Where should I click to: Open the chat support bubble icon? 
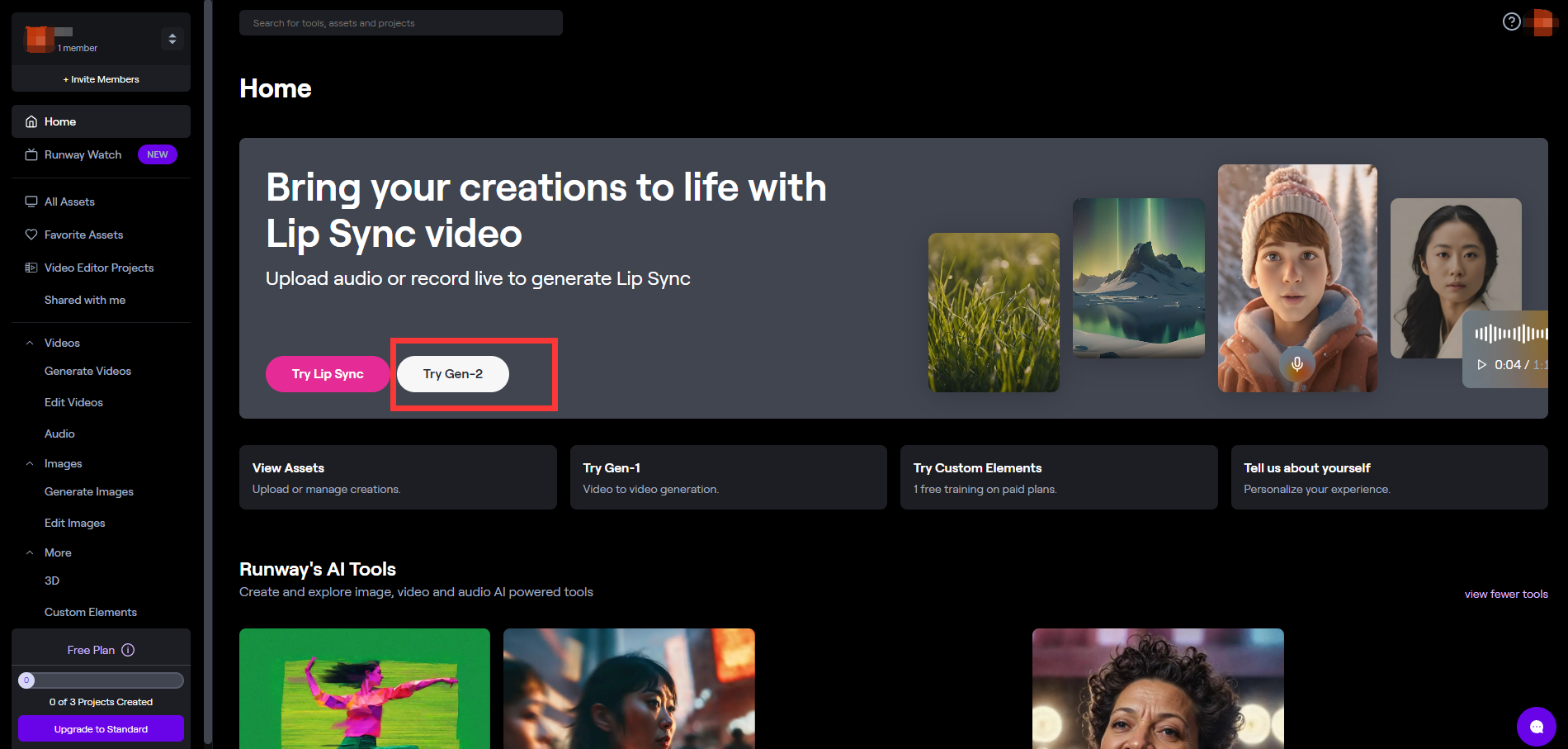click(1536, 727)
